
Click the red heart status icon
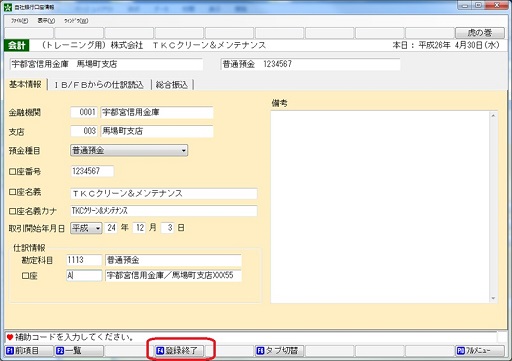click(x=10, y=337)
